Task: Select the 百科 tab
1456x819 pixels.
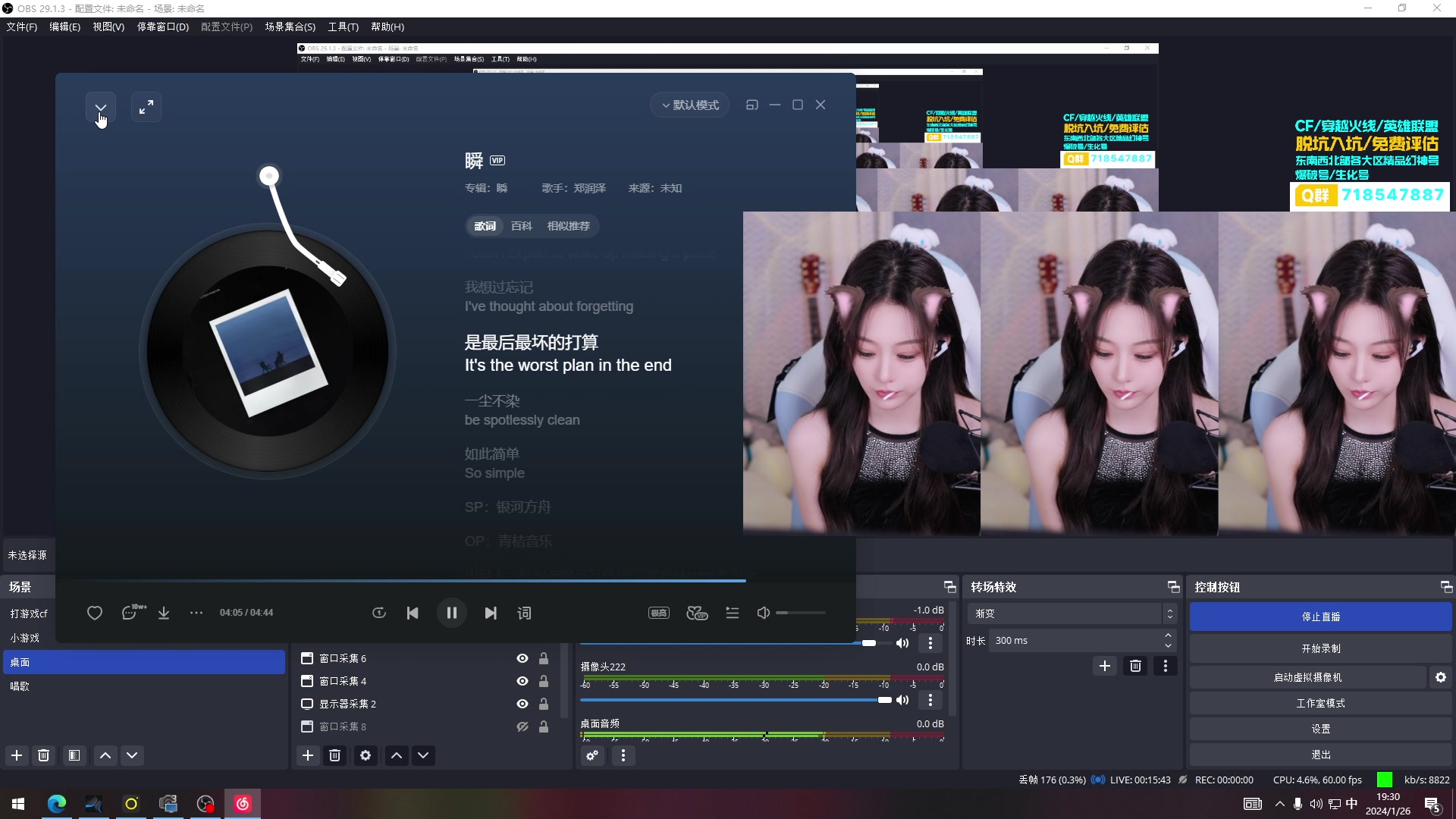Action: 521,226
